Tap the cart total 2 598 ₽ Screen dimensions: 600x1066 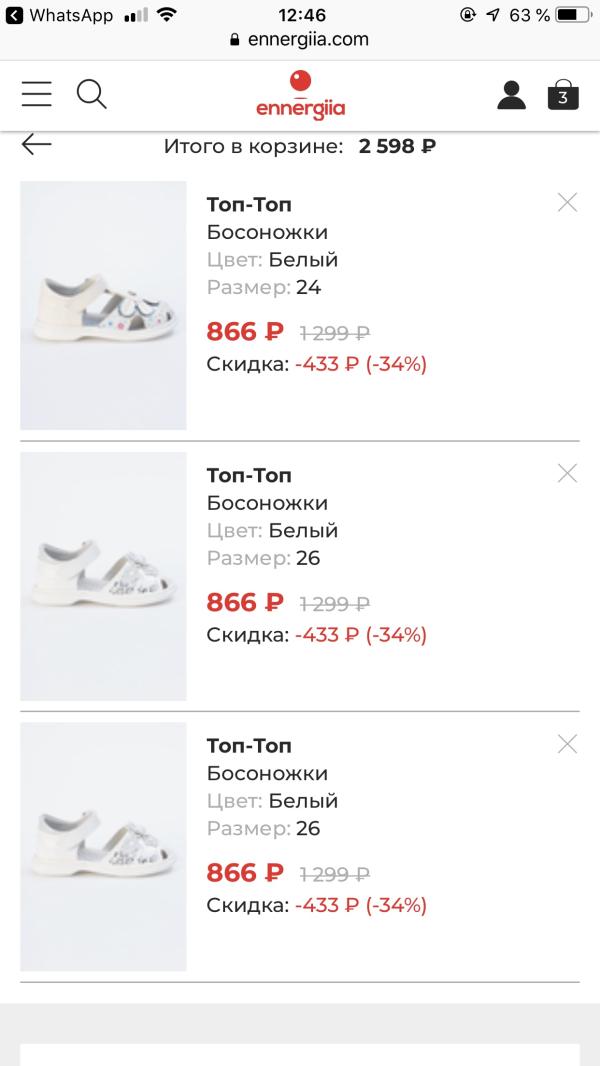tap(397, 146)
